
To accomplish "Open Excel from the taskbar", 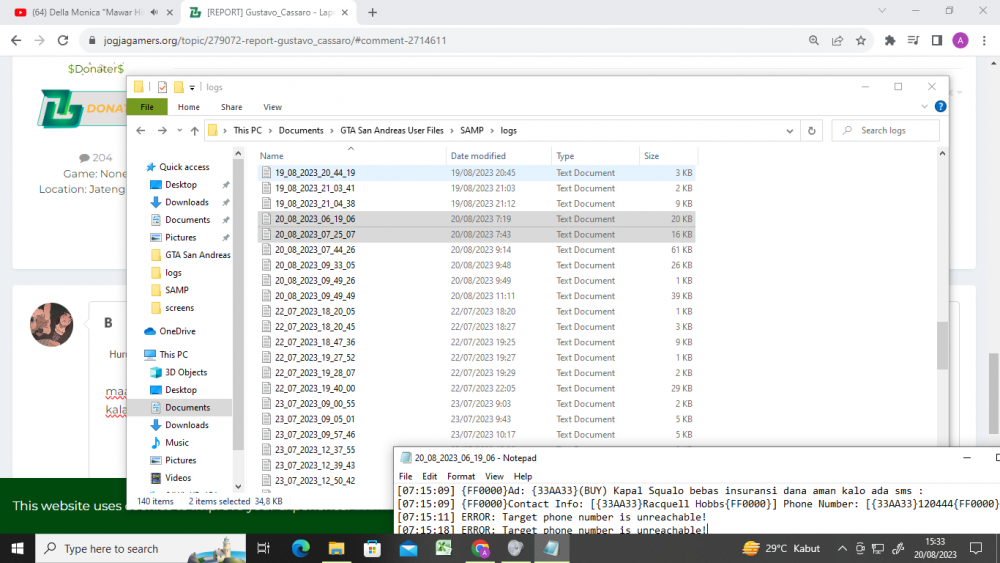I will coord(444,548).
